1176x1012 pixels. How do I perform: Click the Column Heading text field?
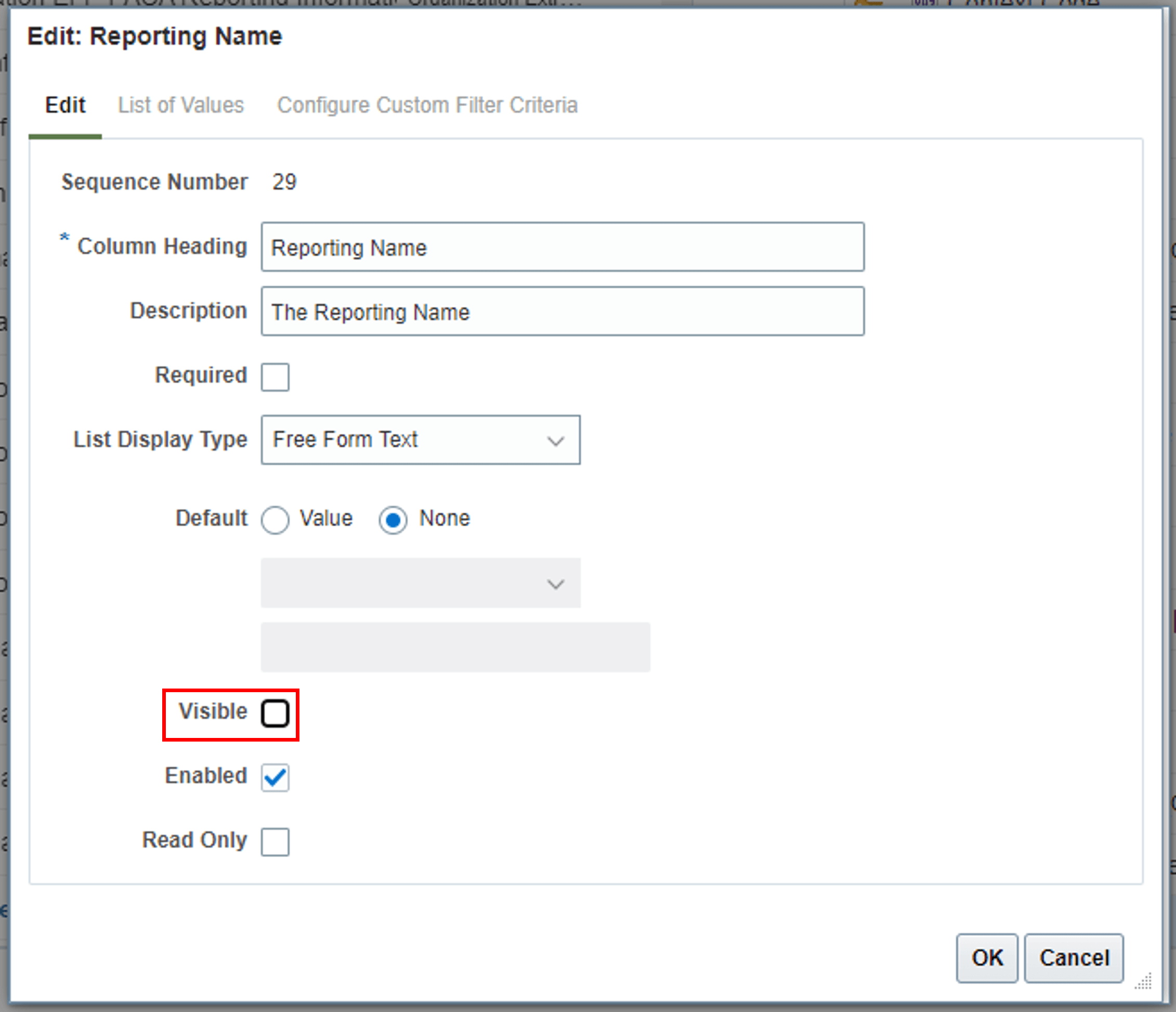[x=562, y=248]
